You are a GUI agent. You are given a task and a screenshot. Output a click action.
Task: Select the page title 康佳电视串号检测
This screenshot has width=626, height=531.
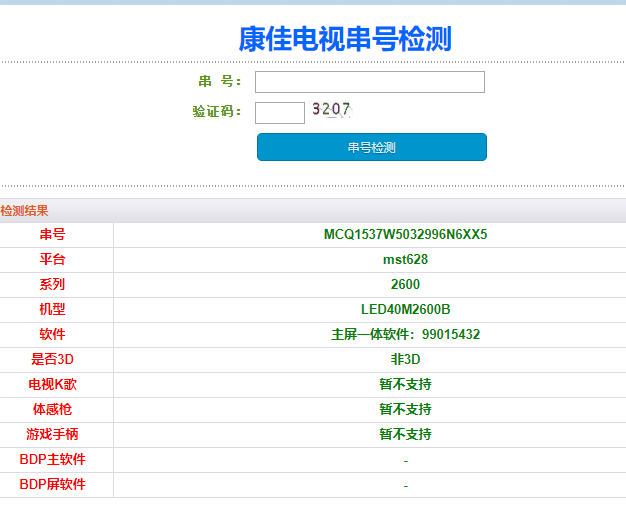point(345,39)
